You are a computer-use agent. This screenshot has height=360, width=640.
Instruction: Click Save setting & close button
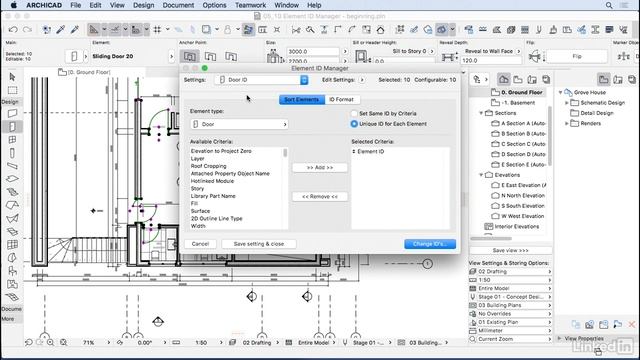tap(259, 244)
